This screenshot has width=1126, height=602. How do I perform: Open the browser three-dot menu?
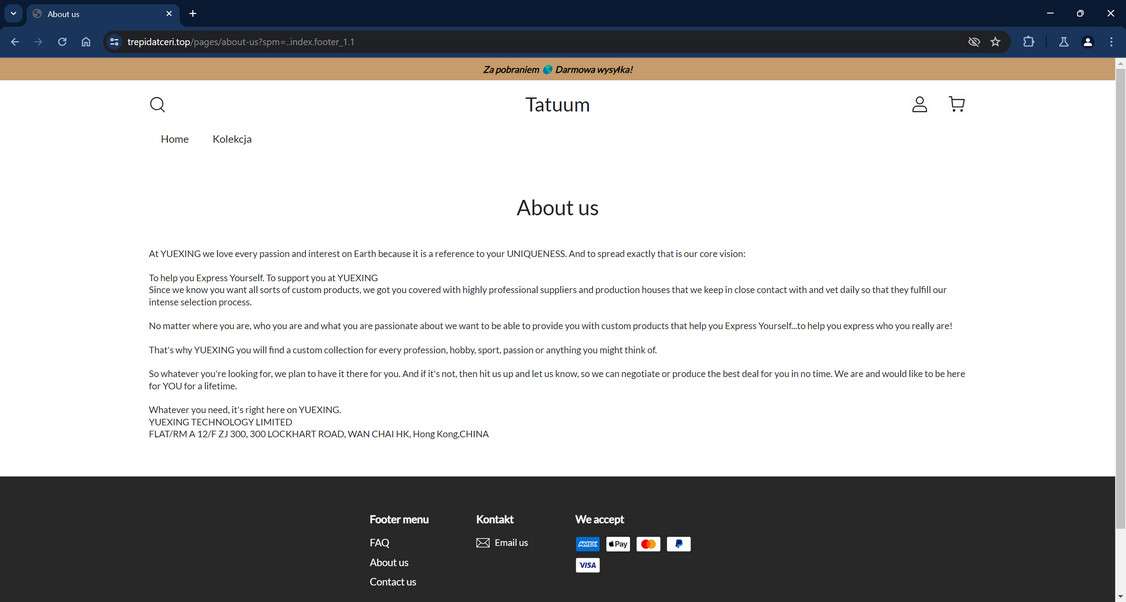coord(1111,42)
